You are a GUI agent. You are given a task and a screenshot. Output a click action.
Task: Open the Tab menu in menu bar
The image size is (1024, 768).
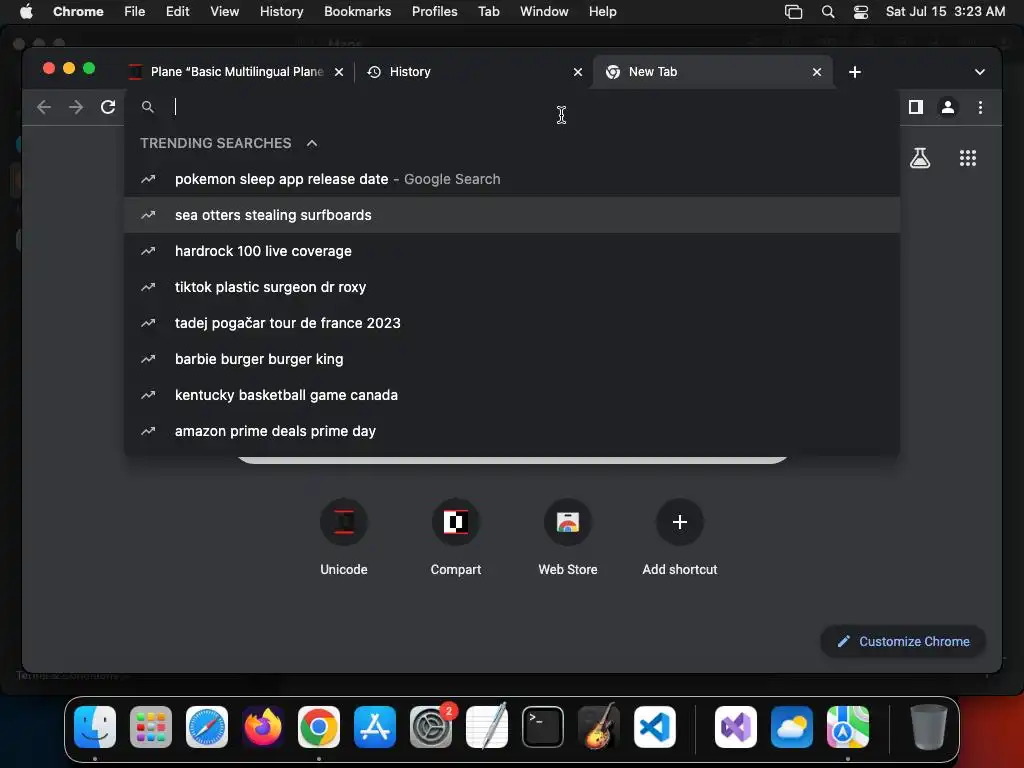(x=488, y=12)
